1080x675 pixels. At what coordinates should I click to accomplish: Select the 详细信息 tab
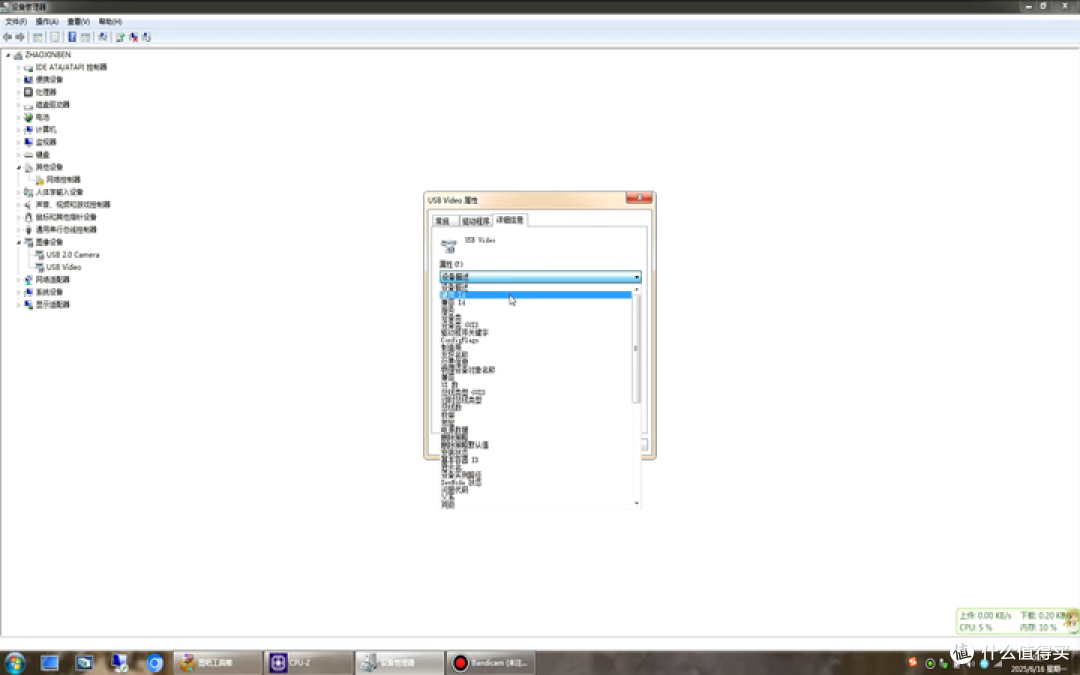[510, 220]
